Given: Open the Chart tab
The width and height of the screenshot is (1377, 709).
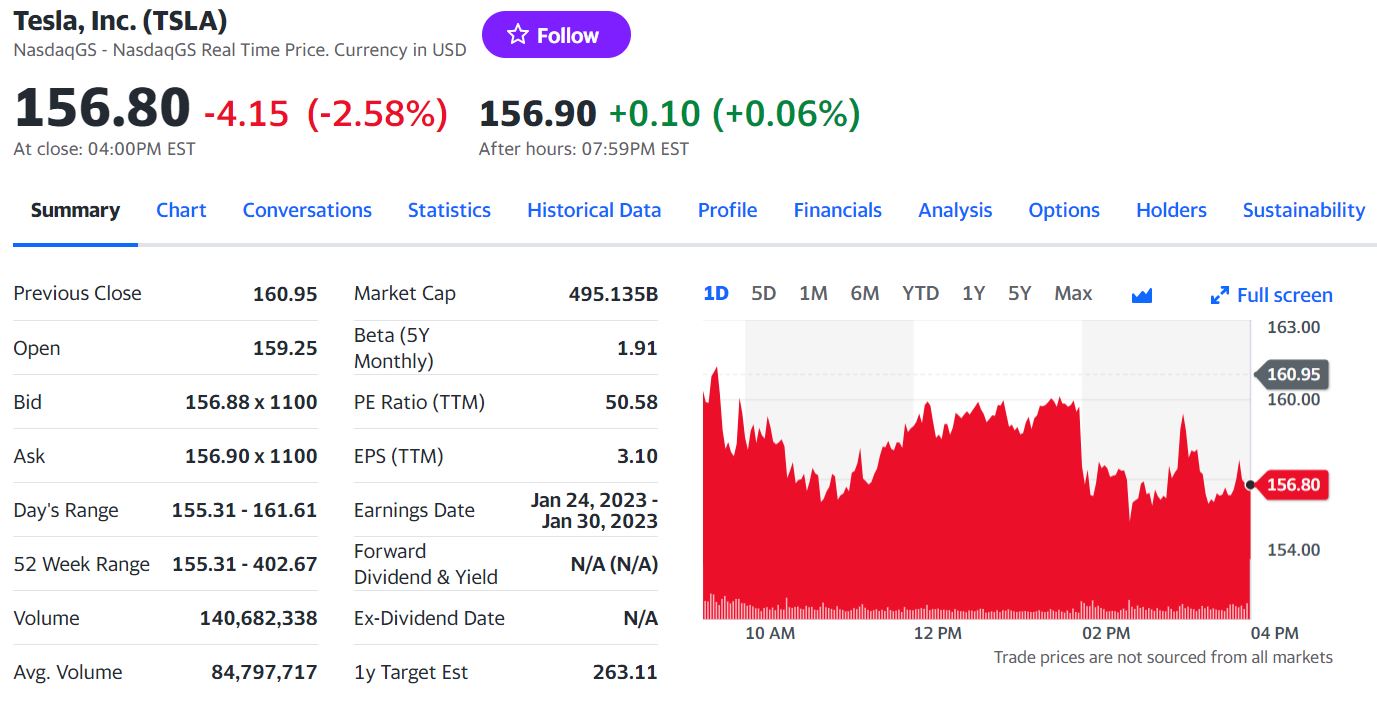Looking at the screenshot, I should pos(181,210).
